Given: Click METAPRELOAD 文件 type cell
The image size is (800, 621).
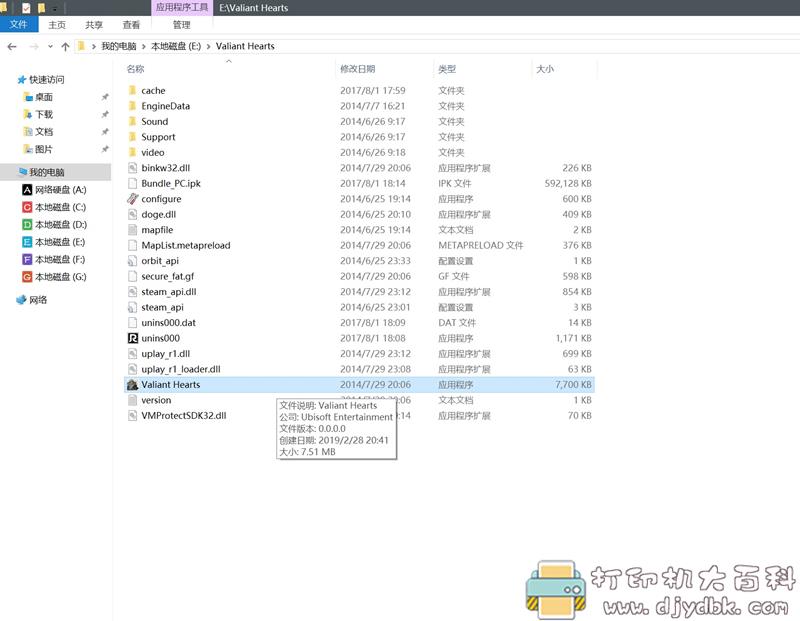Looking at the screenshot, I should click(x=481, y=245).
